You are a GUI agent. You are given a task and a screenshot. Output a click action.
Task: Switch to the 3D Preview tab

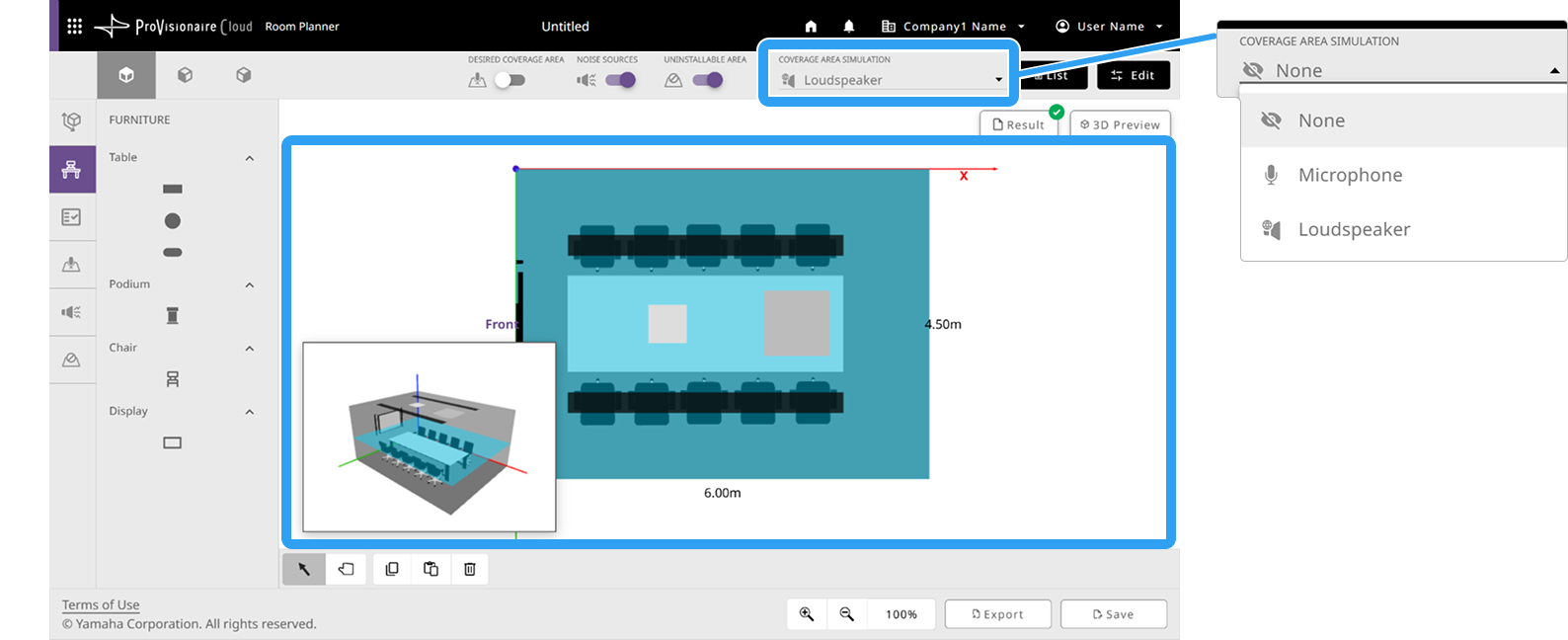(x=1121, y=124)
